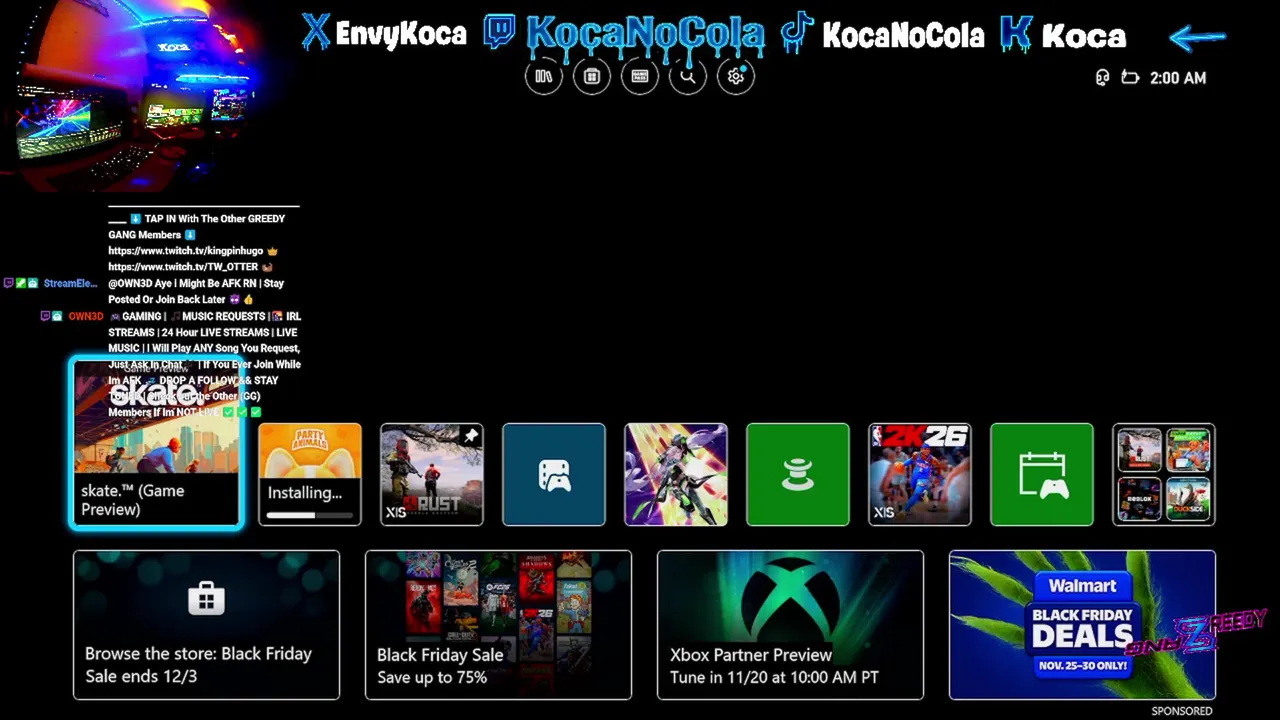The height and width of the screenshot is (720, 1280).
Task: Click the twitch.tv/kingpinhugo link in chat
Action: tap(185, 251)
